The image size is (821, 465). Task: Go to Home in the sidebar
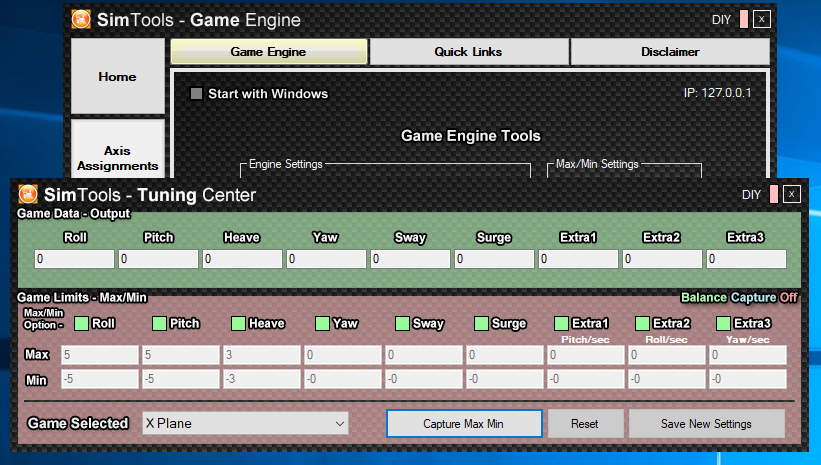(117, 76)
